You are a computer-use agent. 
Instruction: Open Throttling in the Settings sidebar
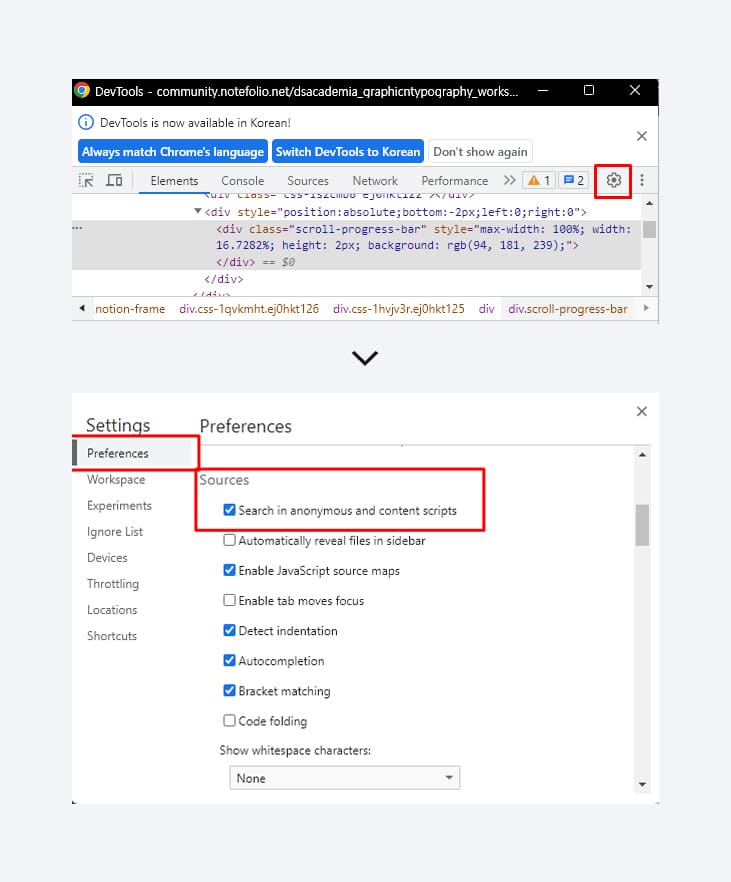coord(112,583)
